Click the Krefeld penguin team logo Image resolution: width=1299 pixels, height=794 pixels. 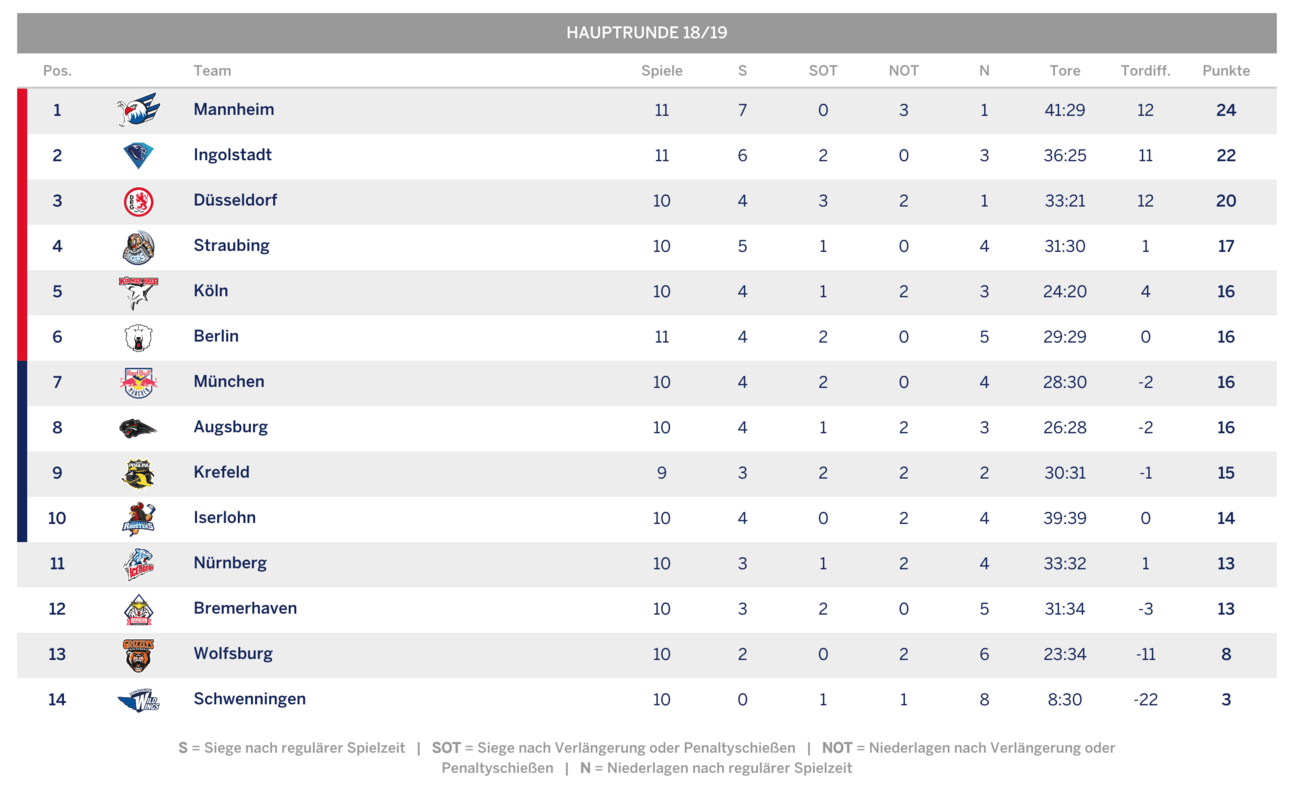tap(138, 473)
